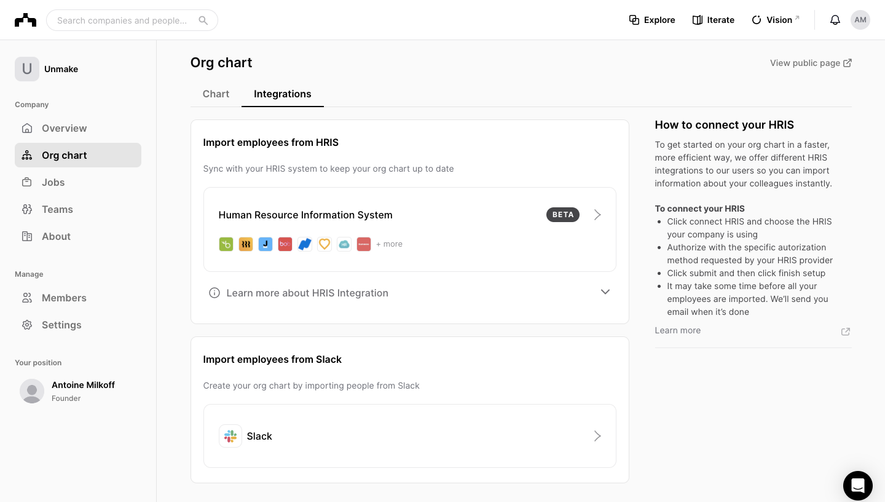The height and width of the screenshot is (502, 885).
Task: Click the last red HRIS provider icon
Action: (364, 244)
